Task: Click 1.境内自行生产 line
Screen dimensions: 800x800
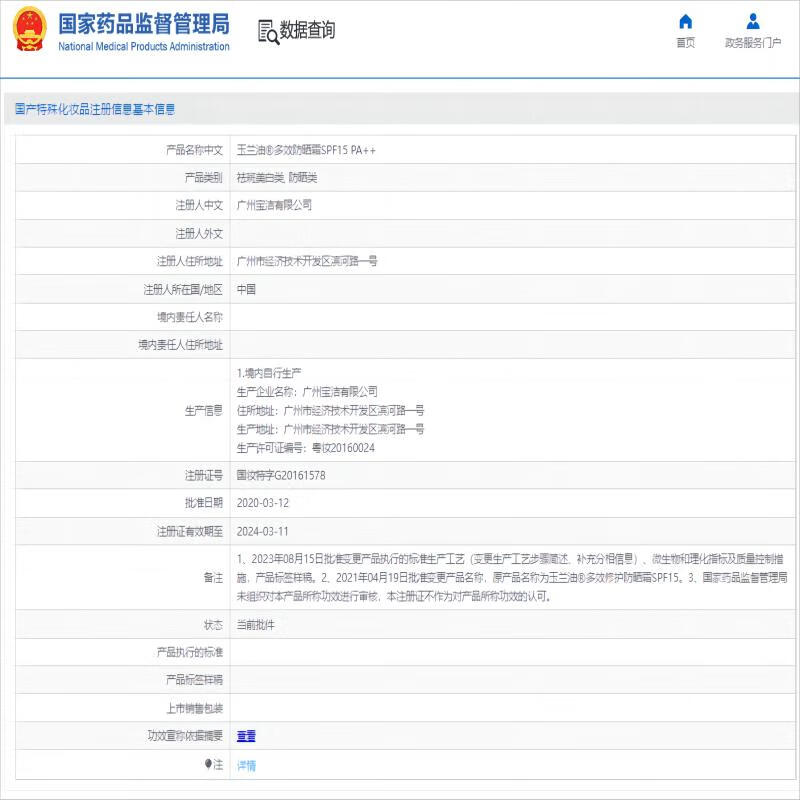Action: (x=269, y=373)
